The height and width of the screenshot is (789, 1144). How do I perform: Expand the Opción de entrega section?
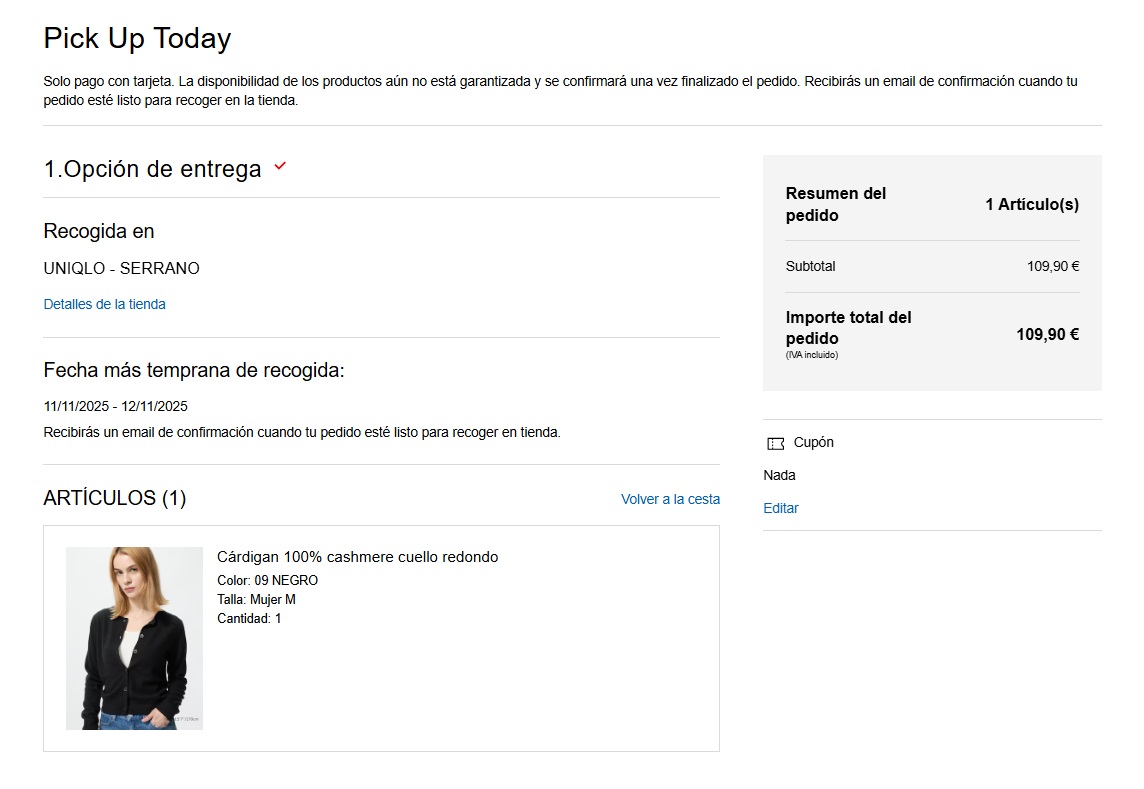coord(153,168)
